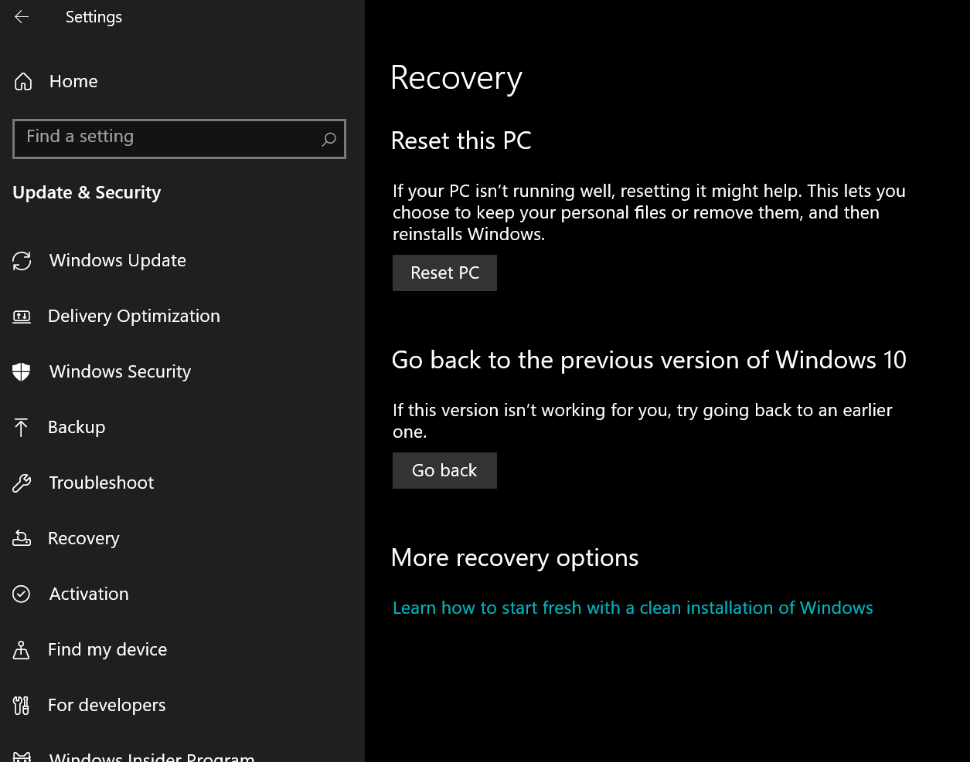970x762 pixels.
Task: Click the Reset PC button
Action: pos(444,273)
